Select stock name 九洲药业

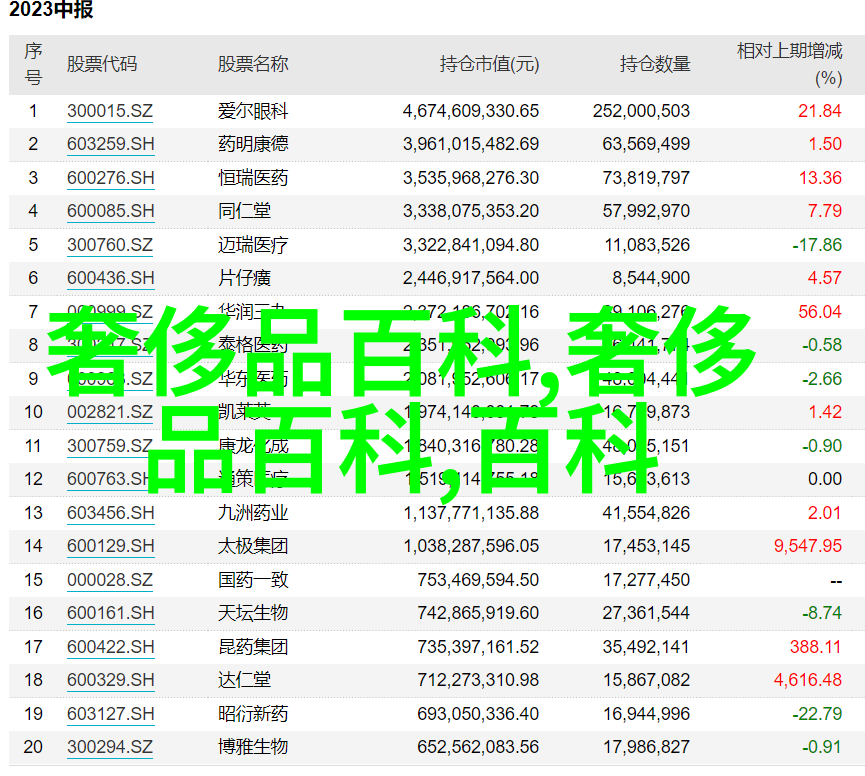point(253,513)
